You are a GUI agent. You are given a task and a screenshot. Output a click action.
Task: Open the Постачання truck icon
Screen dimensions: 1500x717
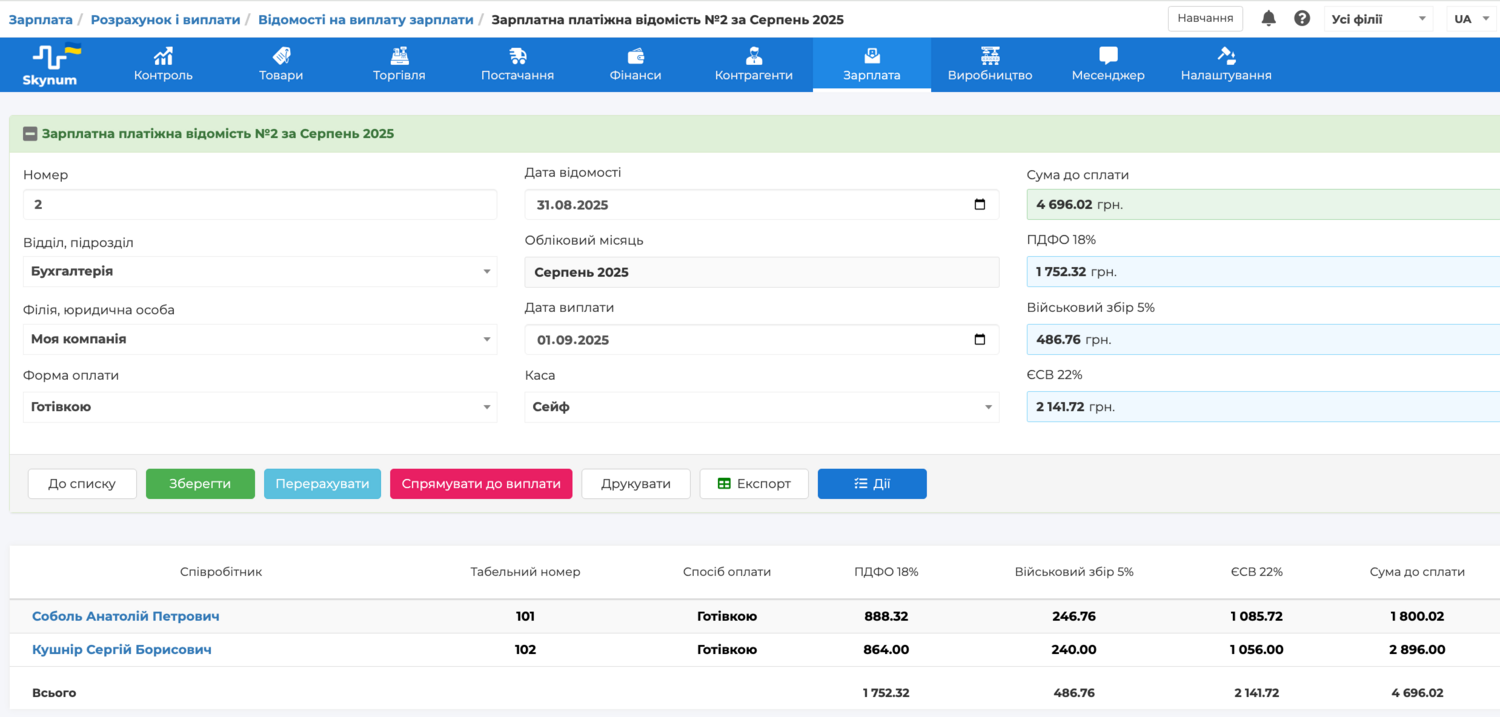click(517, 56)
